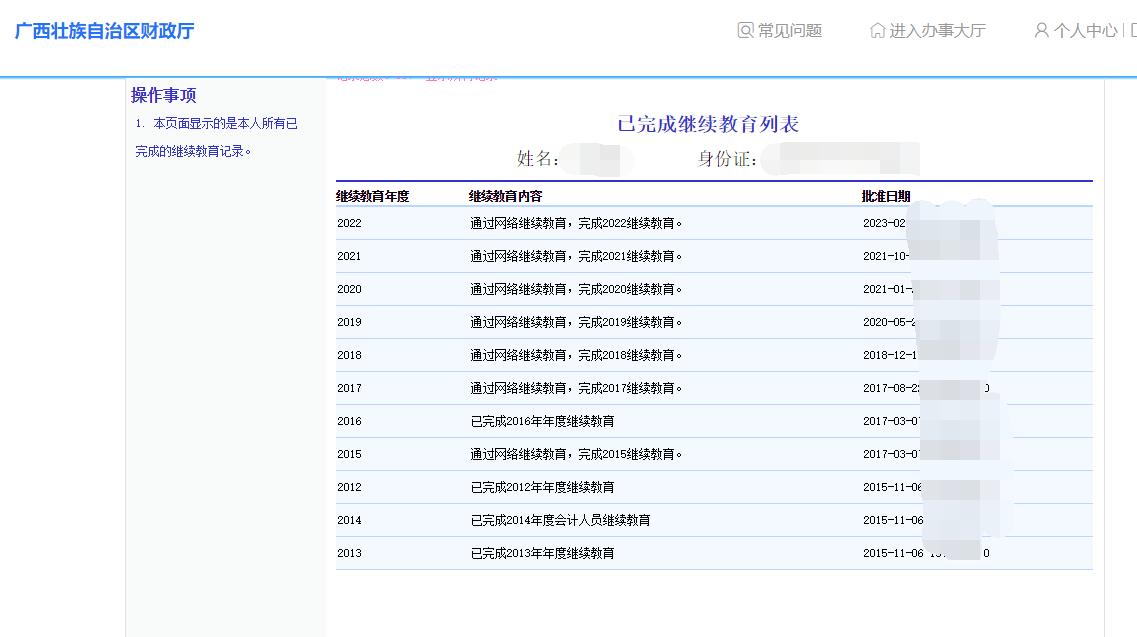Click the 已完成继续教育列表 page title
Image resolution: width=1137 pixels, height=637 pixels.
[708, 125]
